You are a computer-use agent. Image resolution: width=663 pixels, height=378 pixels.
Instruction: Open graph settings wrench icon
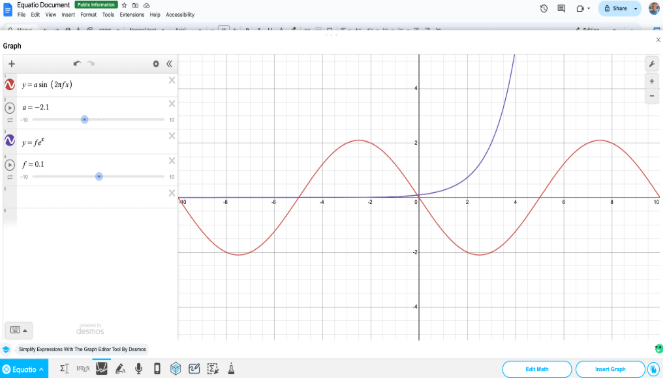652,64
